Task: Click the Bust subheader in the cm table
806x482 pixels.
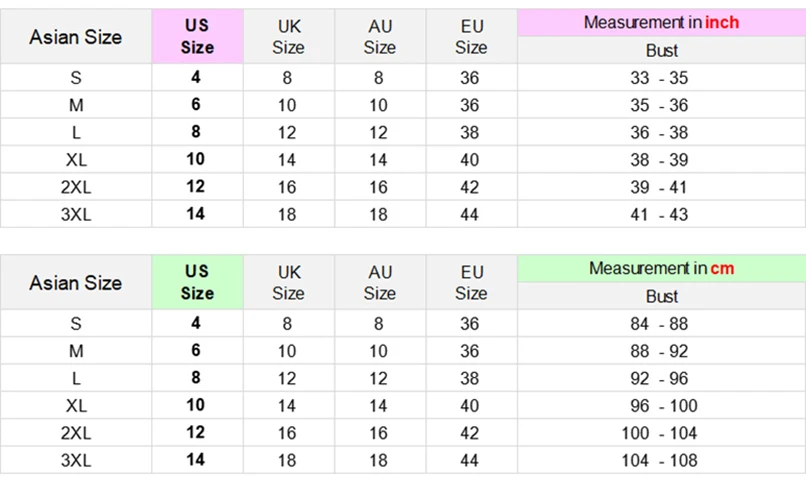Action: pos(661,296)
